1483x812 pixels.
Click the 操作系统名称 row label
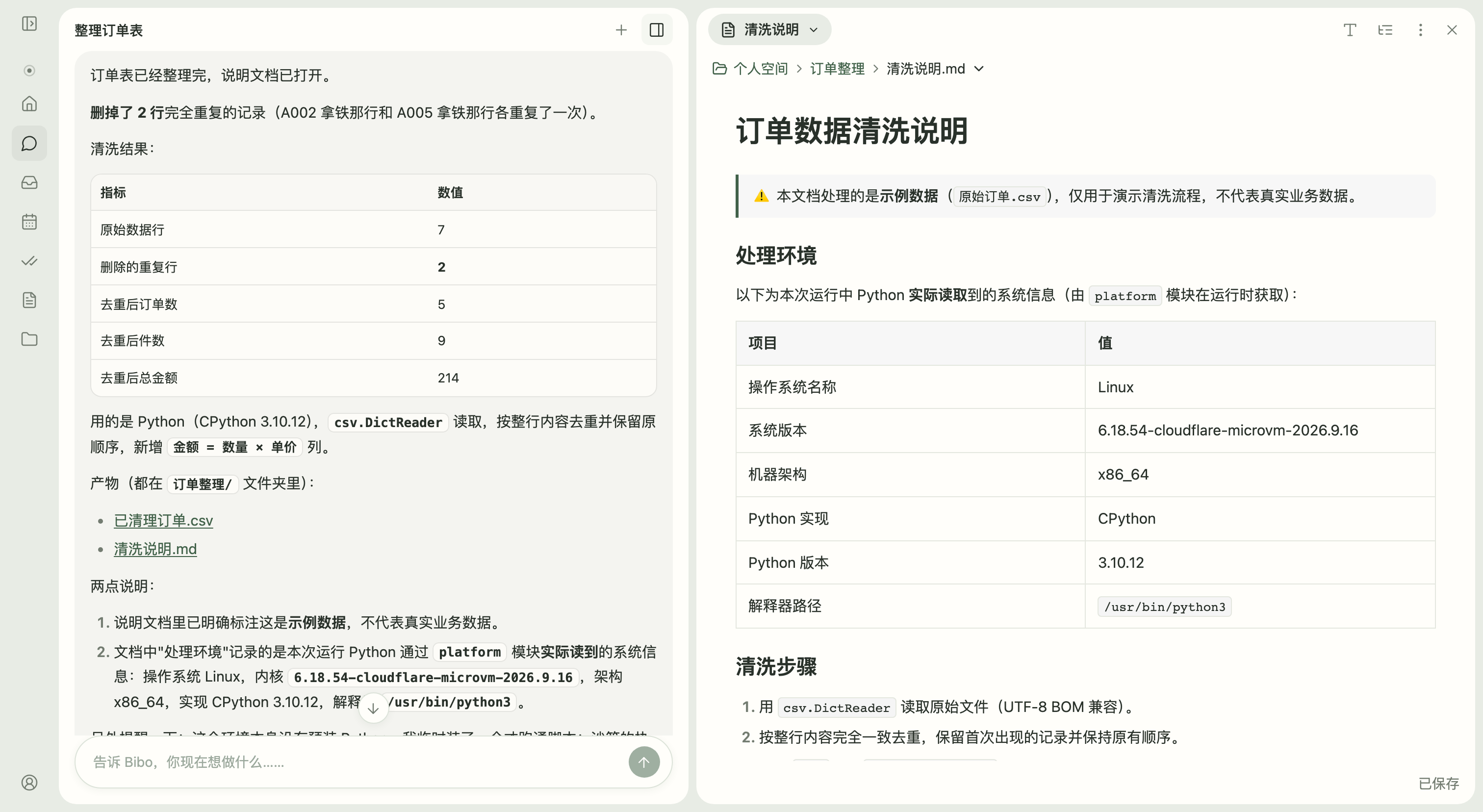pyautogui.click(x=792, y=387)
